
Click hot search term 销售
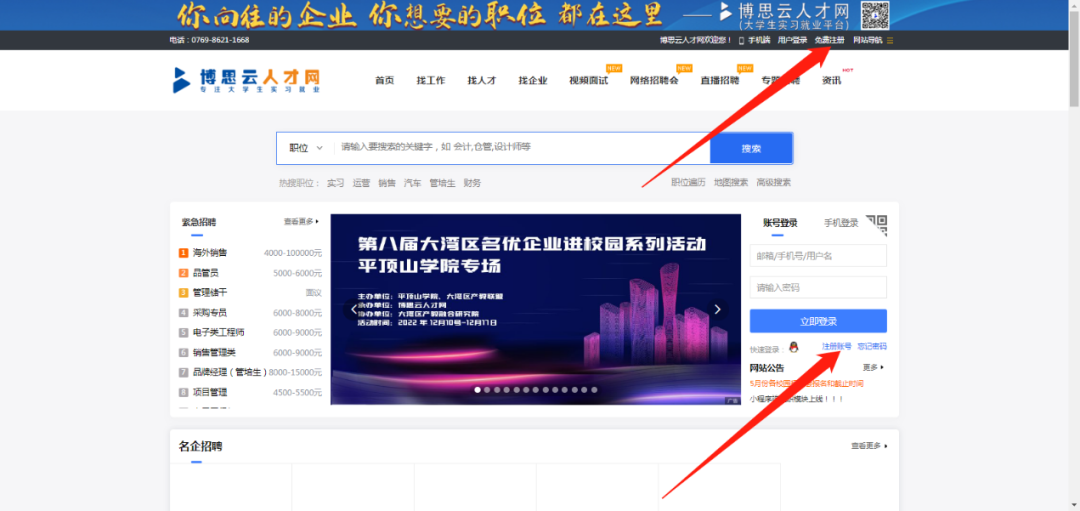coord(387,183)
